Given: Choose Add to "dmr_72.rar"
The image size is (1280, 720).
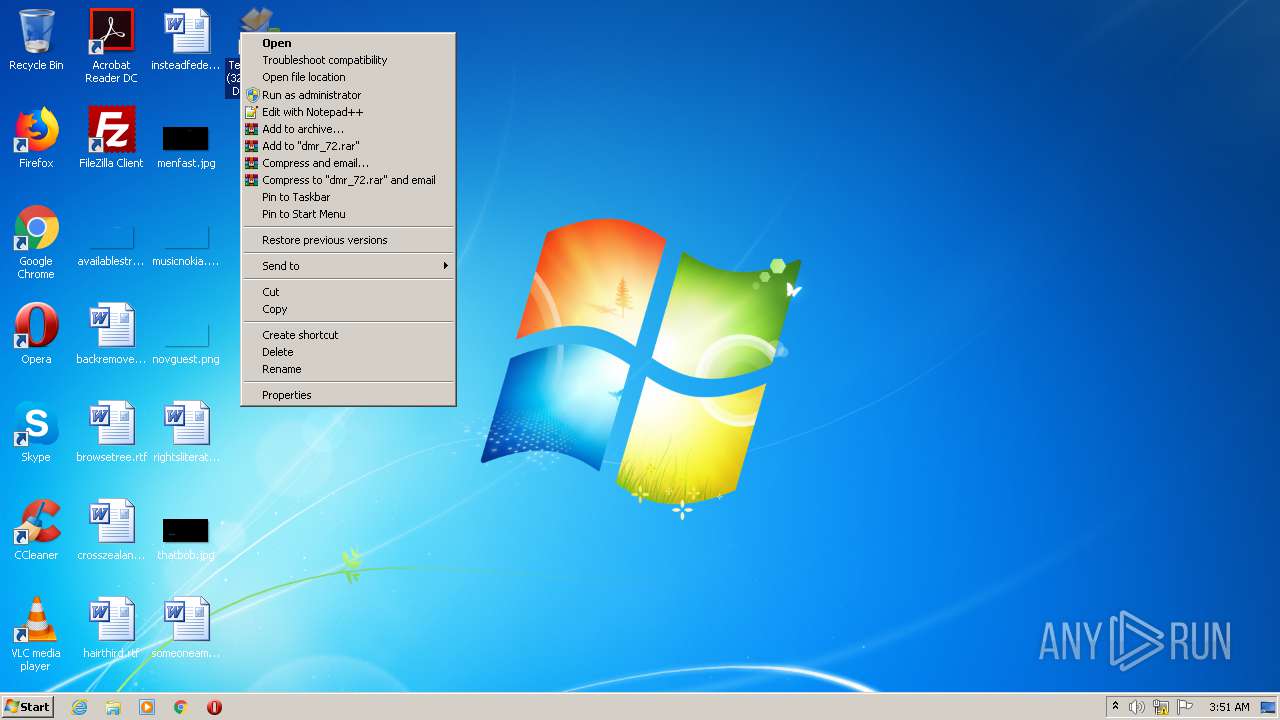Looking at the screenshot, I should point(349,146).
